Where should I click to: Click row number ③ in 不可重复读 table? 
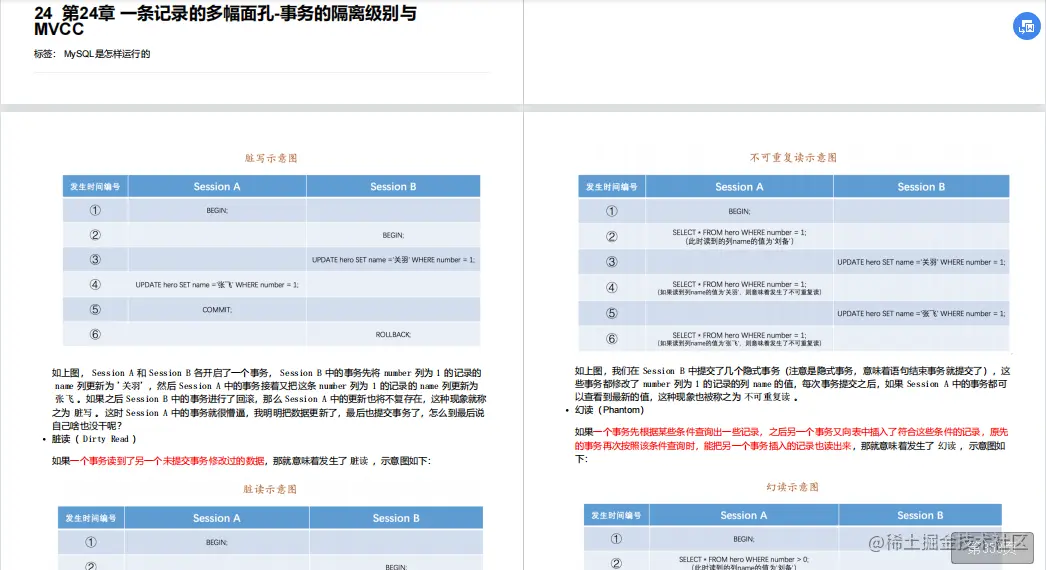[612, 262]
